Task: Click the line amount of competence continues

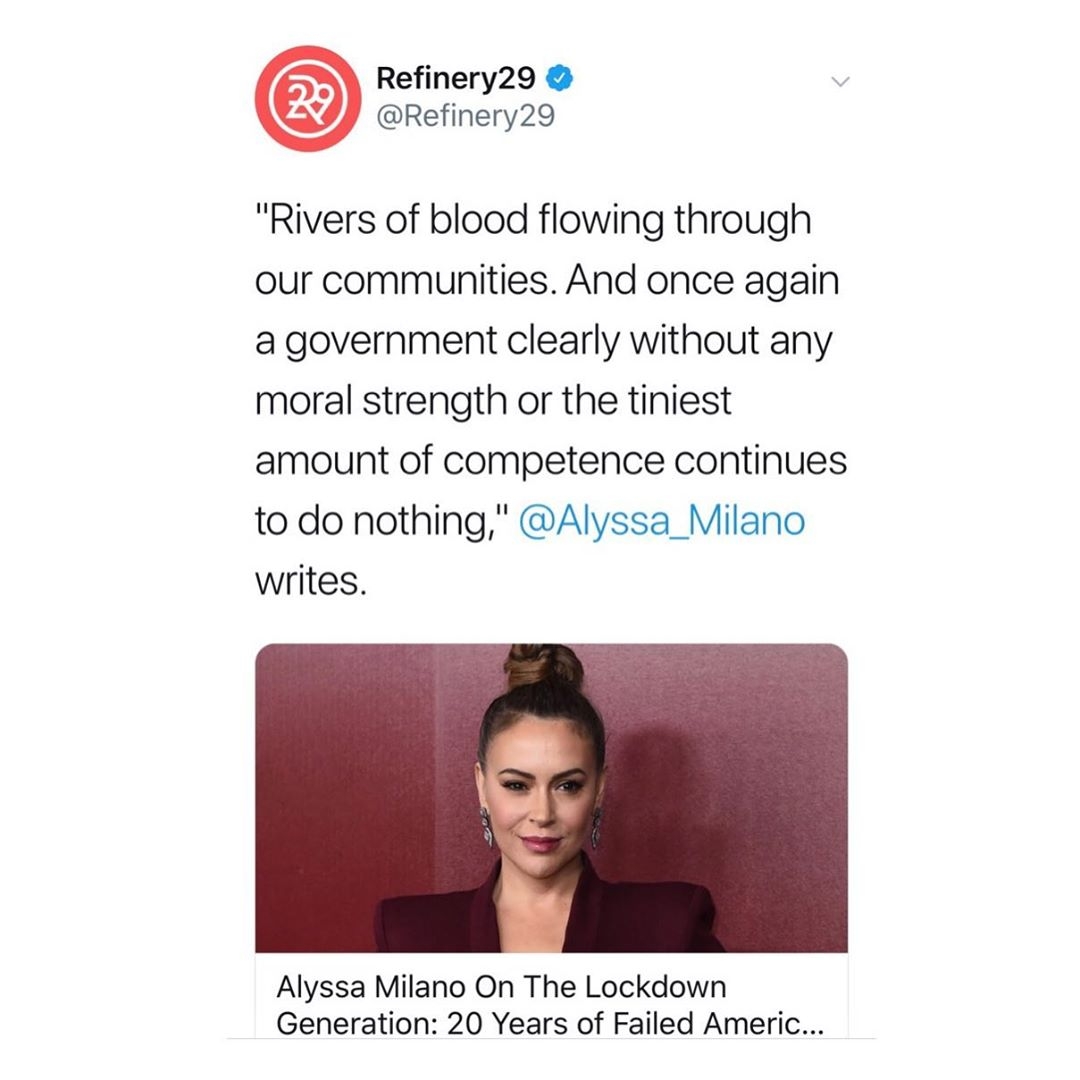Action: point(551,460)
